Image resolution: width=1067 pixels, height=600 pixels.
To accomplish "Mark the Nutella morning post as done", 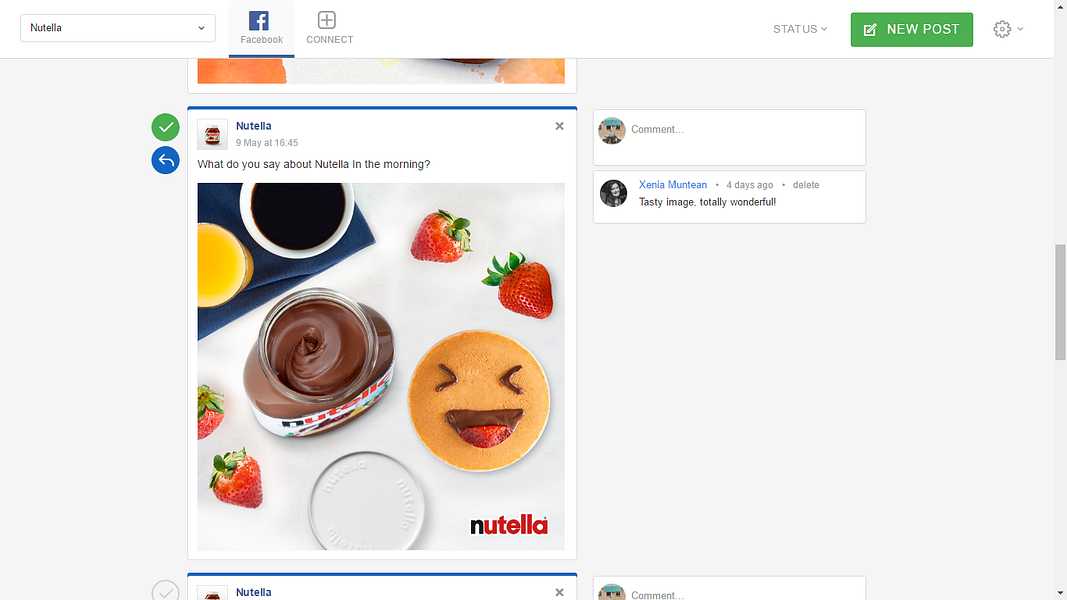I will tap(165, 127).
